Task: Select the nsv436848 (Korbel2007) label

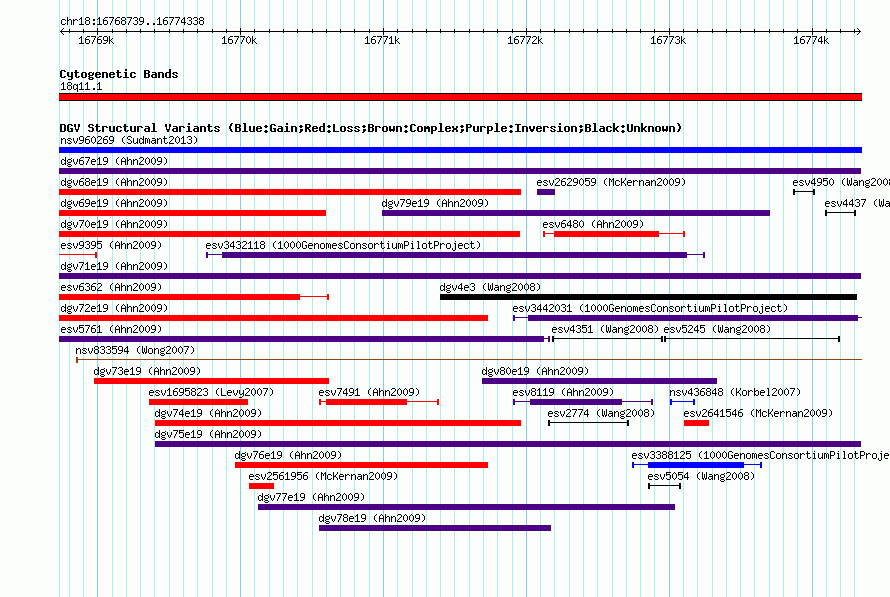Action: coord(735,392)
